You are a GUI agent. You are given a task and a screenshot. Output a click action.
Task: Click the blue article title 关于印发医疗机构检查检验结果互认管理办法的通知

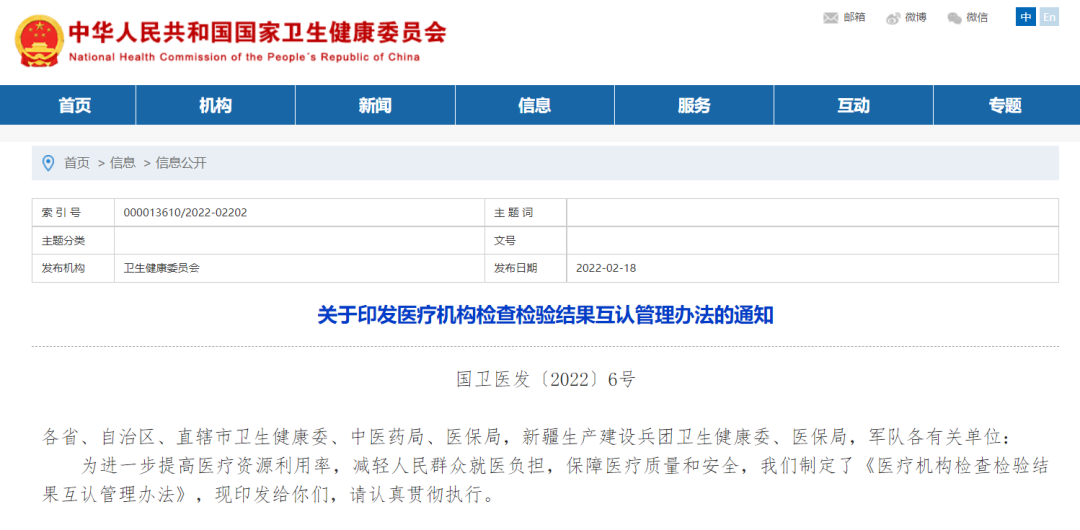point(546,316)
